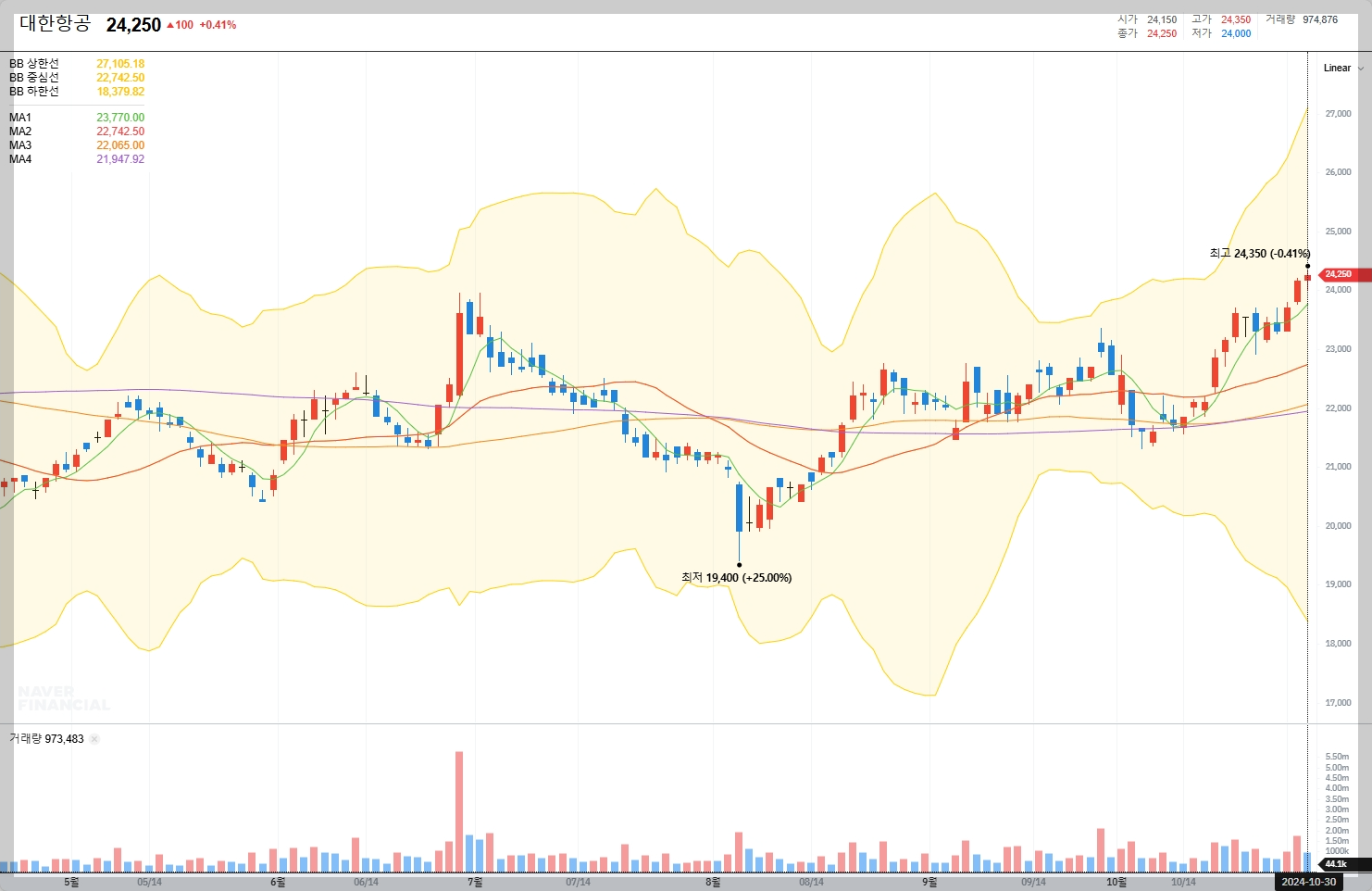Click the 06/14 label on date axis
Viewport: 1372px width, 891px height.
tap(366, 882)
